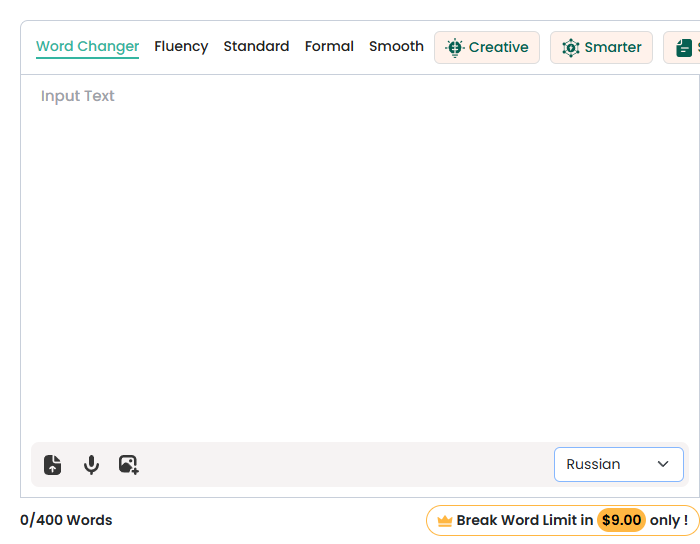Switch to Standard mode
This screenshot has height=544, width=700.
[256, 46]
